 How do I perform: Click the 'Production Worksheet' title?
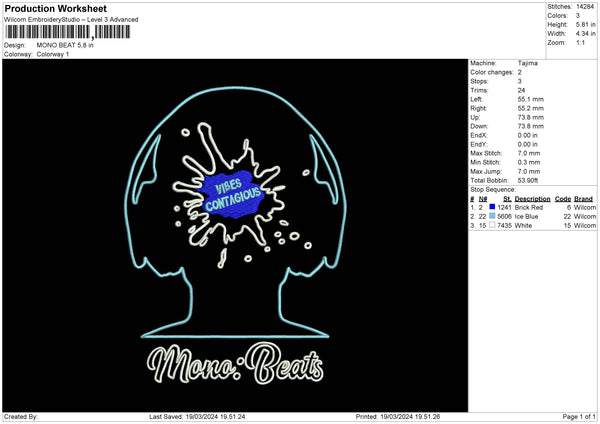[55, 8]
